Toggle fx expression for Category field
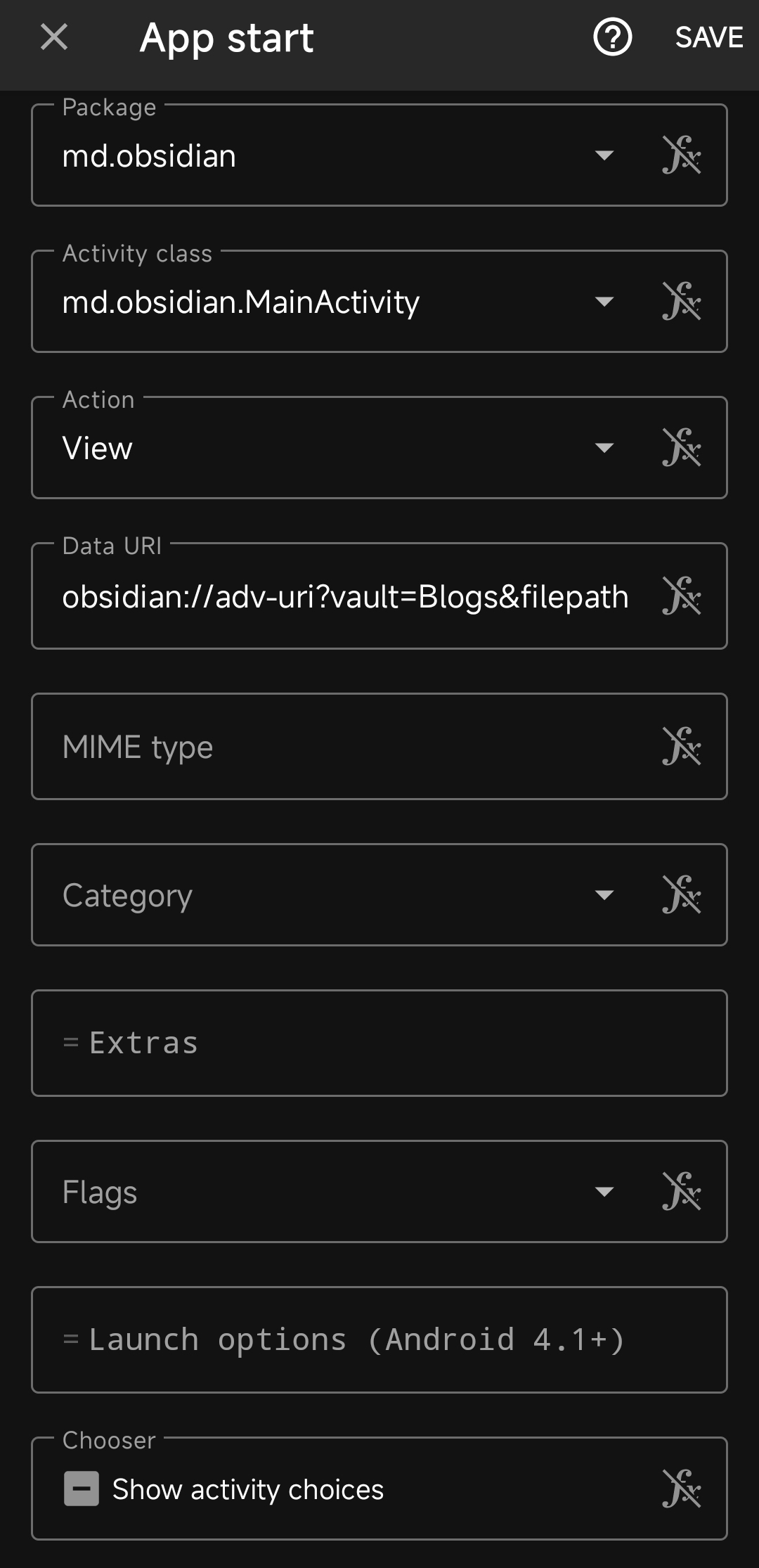The image size is (759, 1568). pyautogui.click(x=681, y=895)
